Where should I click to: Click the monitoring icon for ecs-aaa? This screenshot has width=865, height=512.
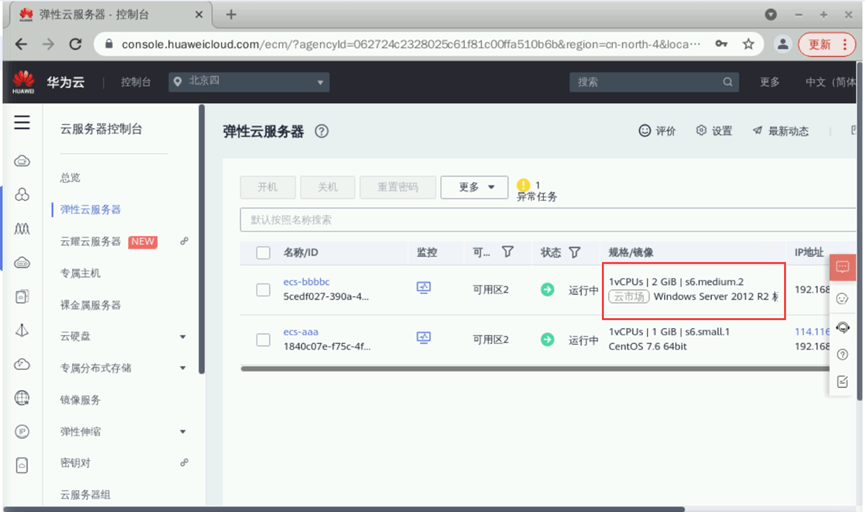pyautogui.click(x=424, y=338)
